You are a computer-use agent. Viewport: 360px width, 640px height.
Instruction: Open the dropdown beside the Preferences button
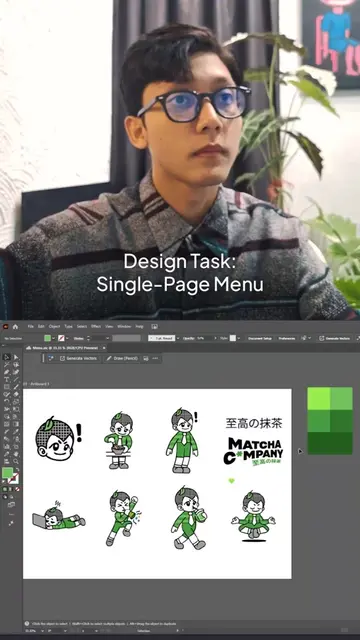pyautogui.click(x=309, y=338)
